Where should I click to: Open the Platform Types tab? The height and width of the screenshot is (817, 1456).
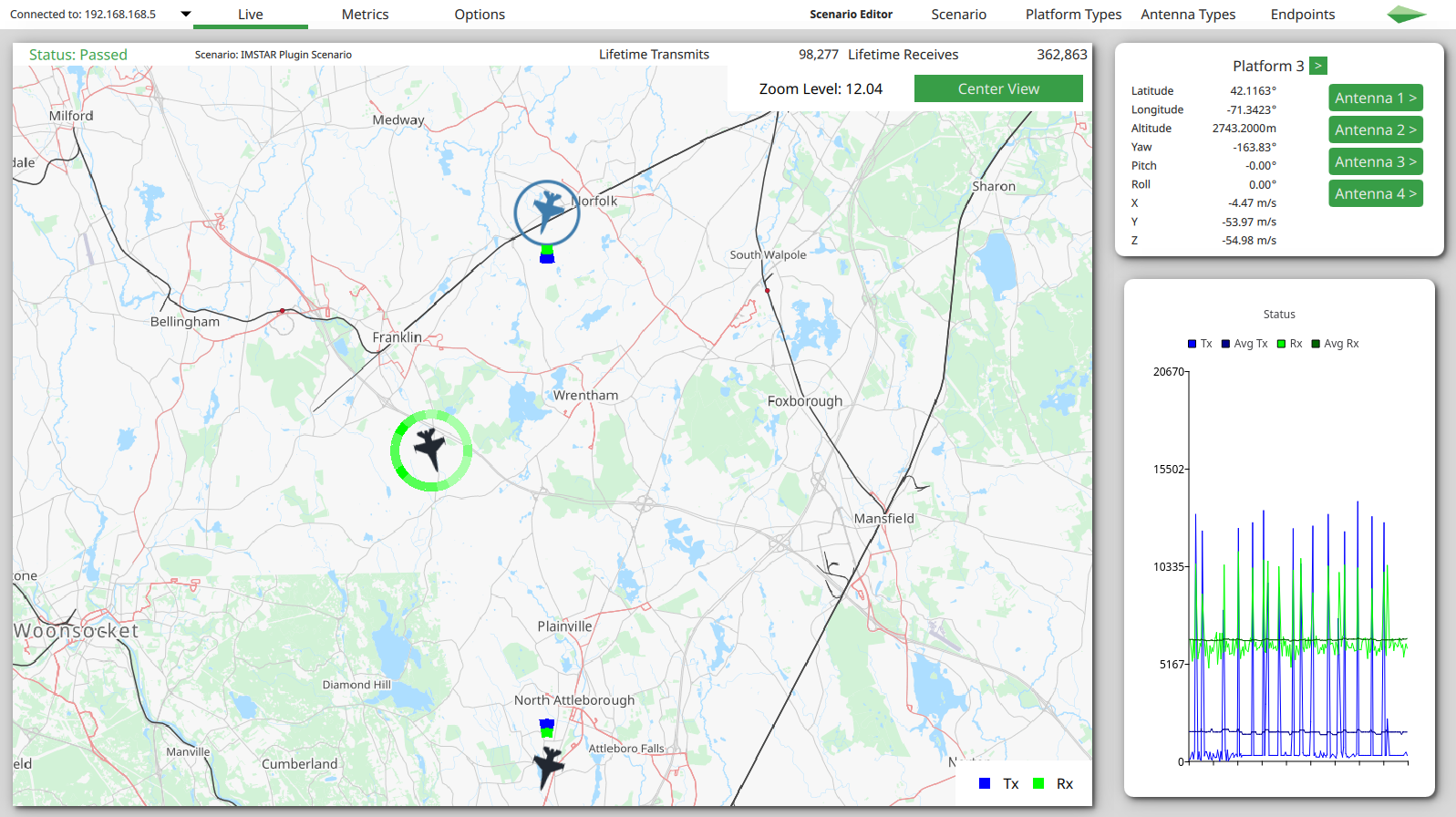click(x=1073, y=15)
